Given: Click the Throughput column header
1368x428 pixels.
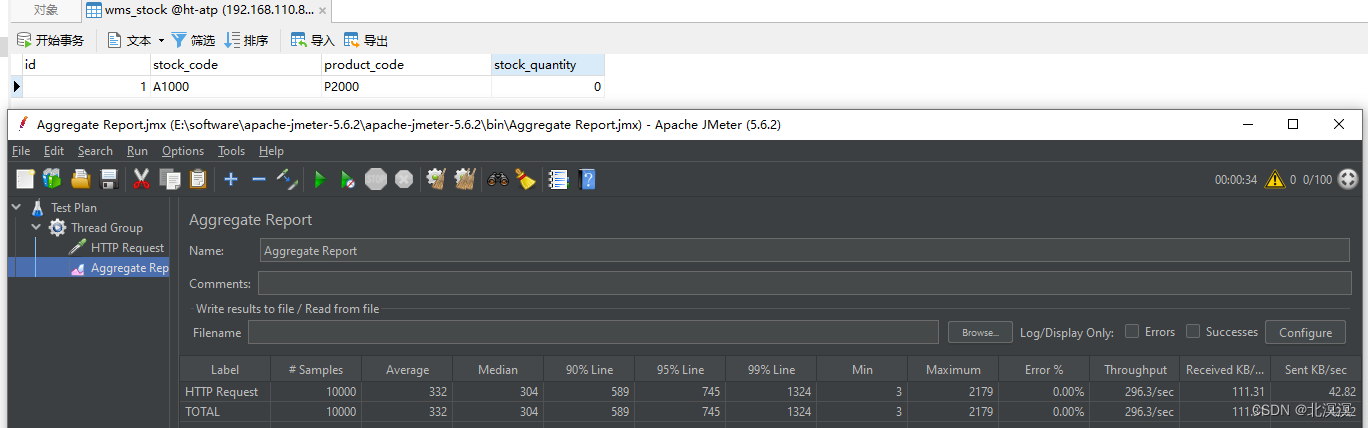Looking at the screenshot, I should tap(1135, 369).
